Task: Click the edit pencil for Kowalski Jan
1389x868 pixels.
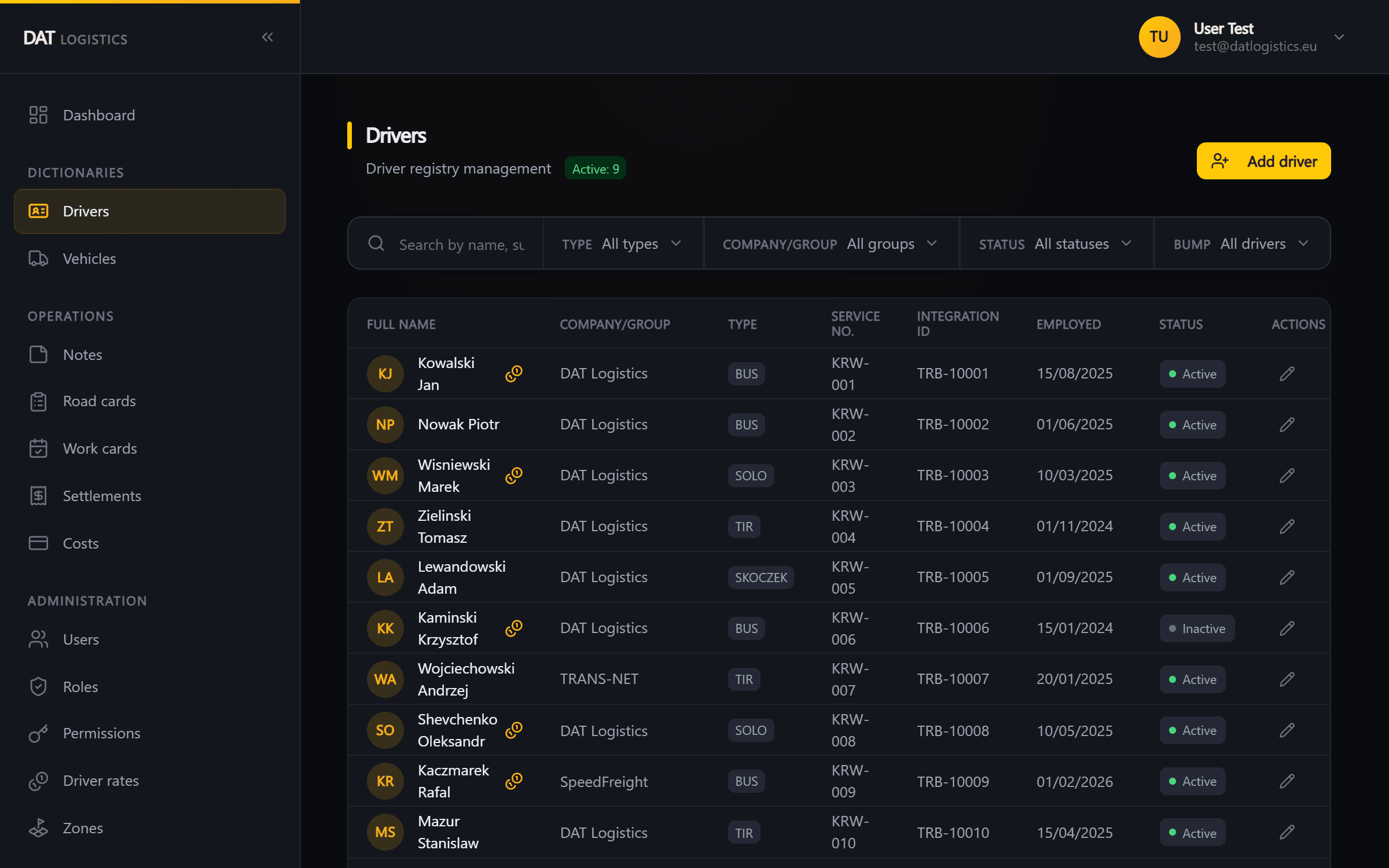Action: 1287,374
